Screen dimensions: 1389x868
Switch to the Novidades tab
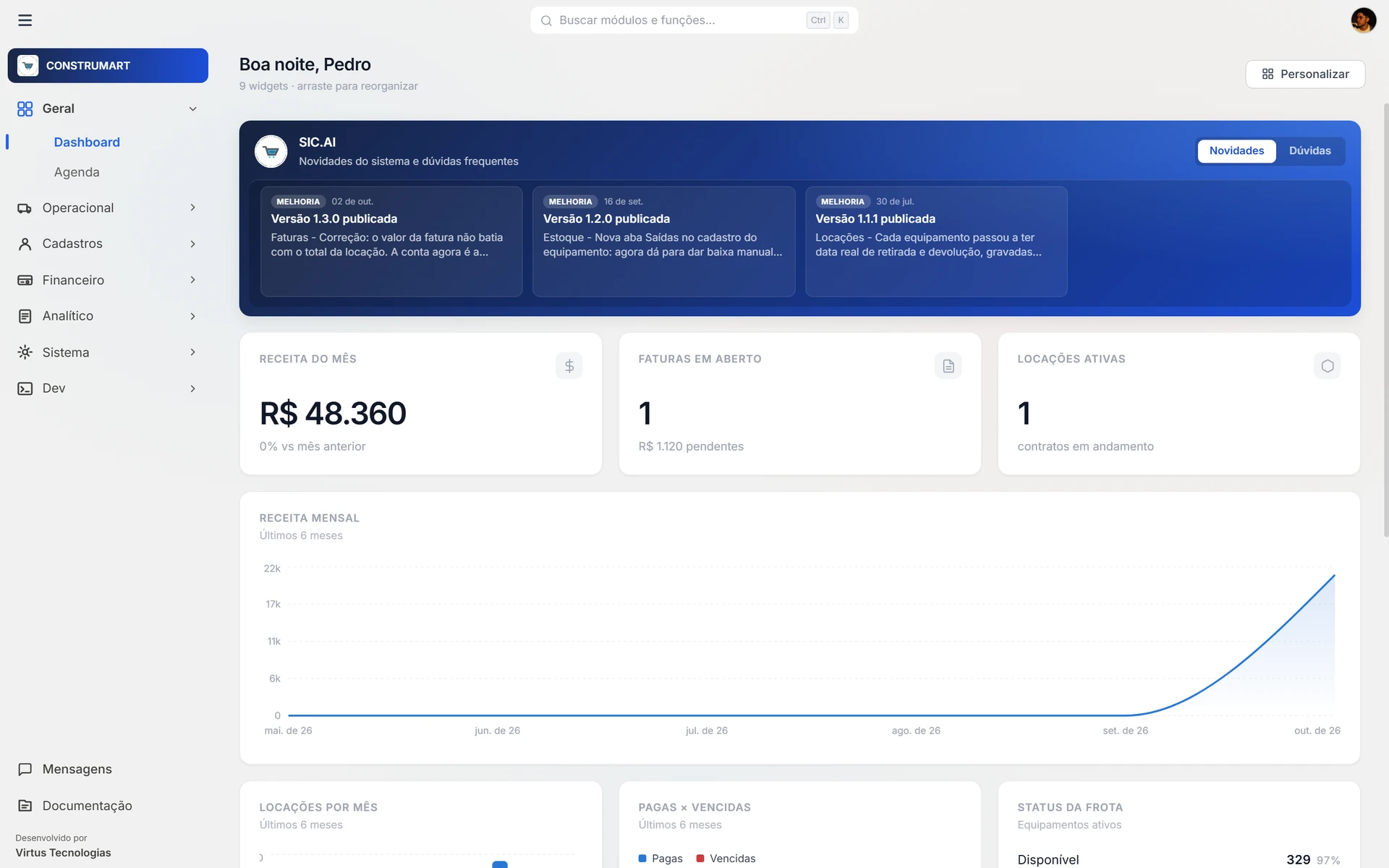pyautogui.click(x=1236, y=150)
